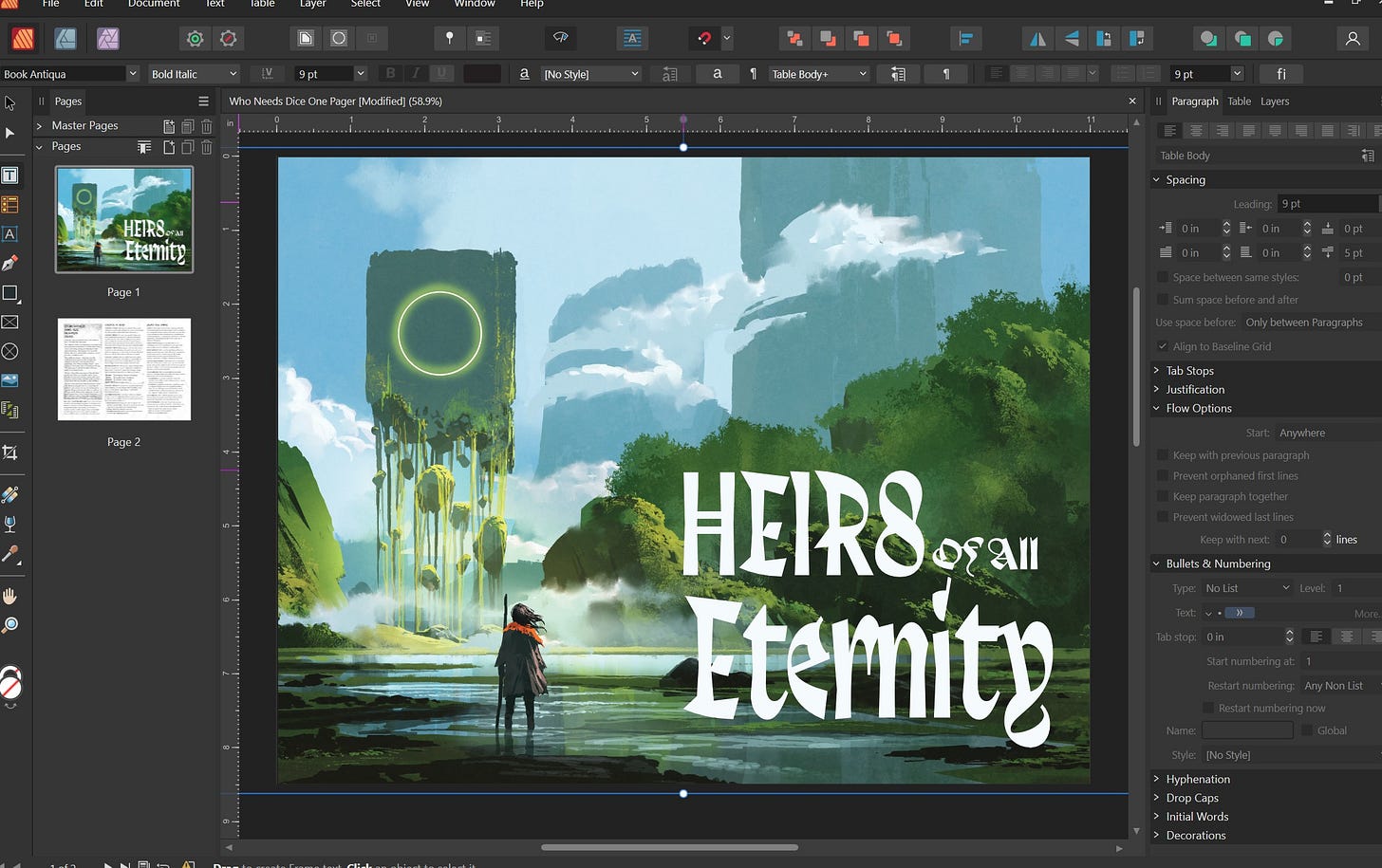
Task: Click the More button in Bullets section
Action: tap(1367, 614)
